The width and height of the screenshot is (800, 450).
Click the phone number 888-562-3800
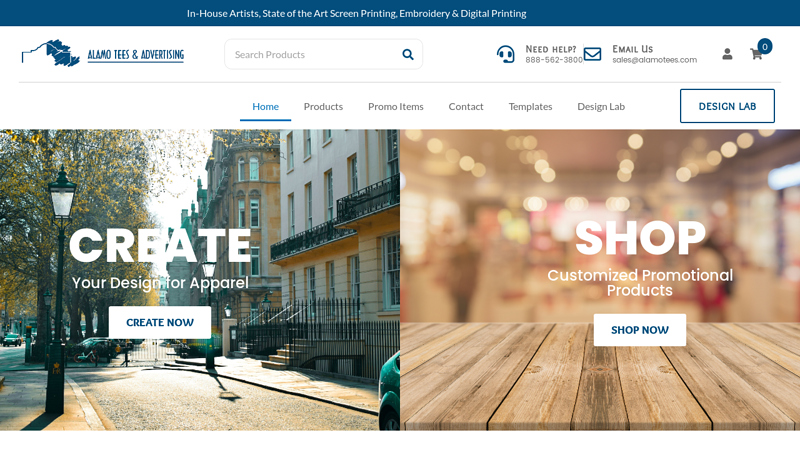[x=554, y=60]
